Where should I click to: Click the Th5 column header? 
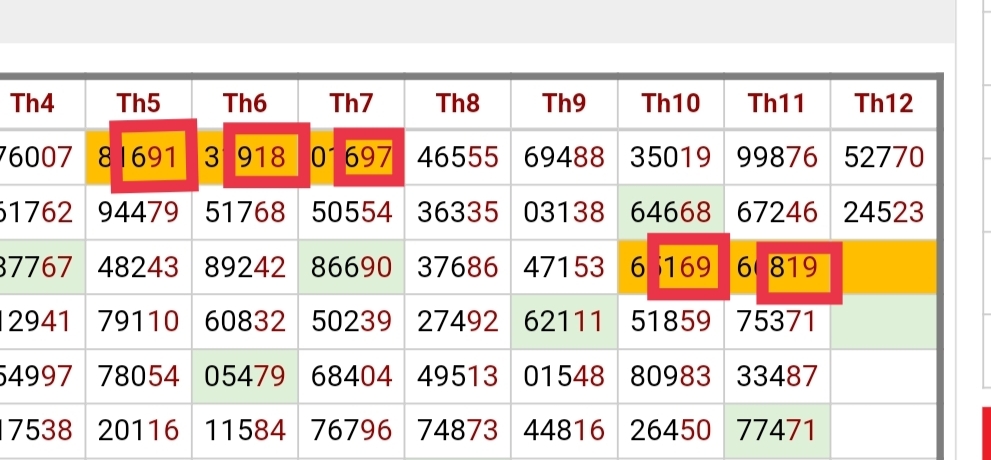(138, 103)
